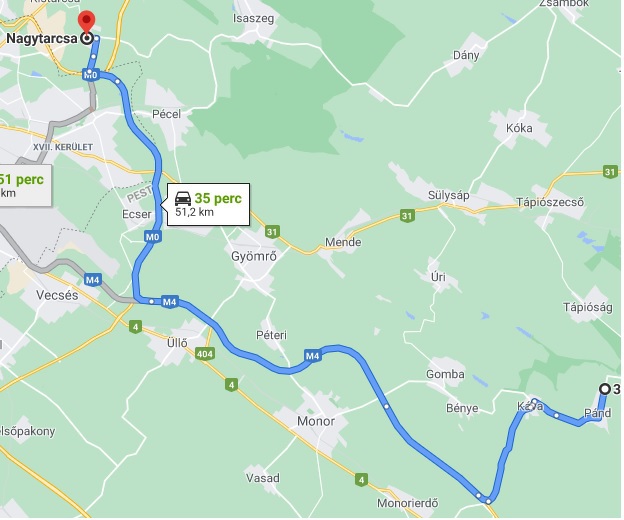Viewport: 624px width, 520px height.
Task: Click the M4 shield near Vecsés
Action: click(x=93, y=280)
